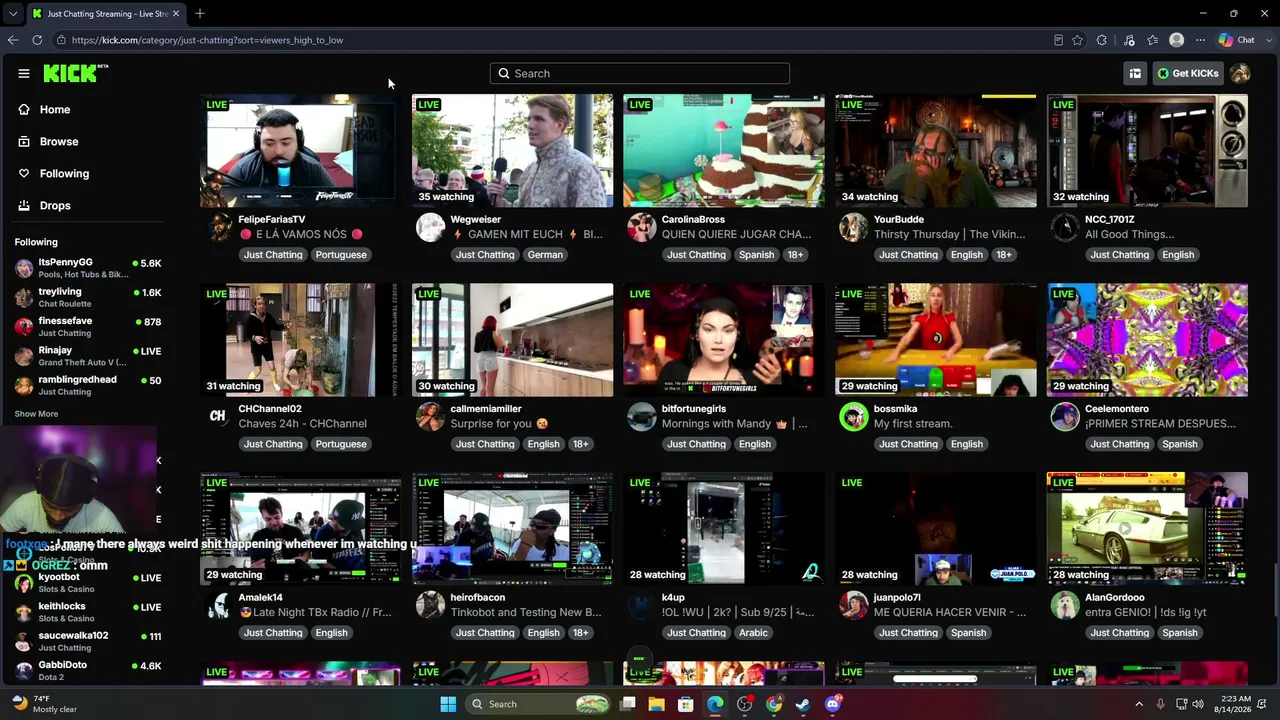Open the browser settings and more menu
The height and width of the screenshot is (720, 1280).
[x=1201, y=40]
